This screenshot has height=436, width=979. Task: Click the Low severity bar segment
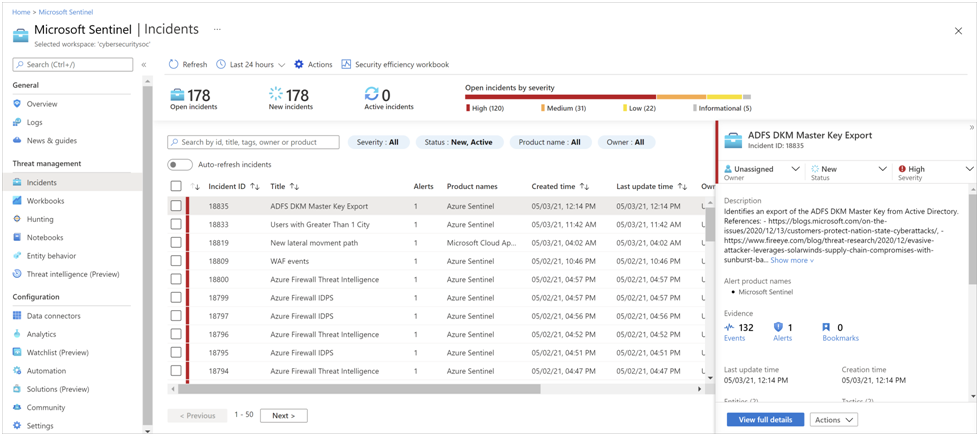(724, 97)
